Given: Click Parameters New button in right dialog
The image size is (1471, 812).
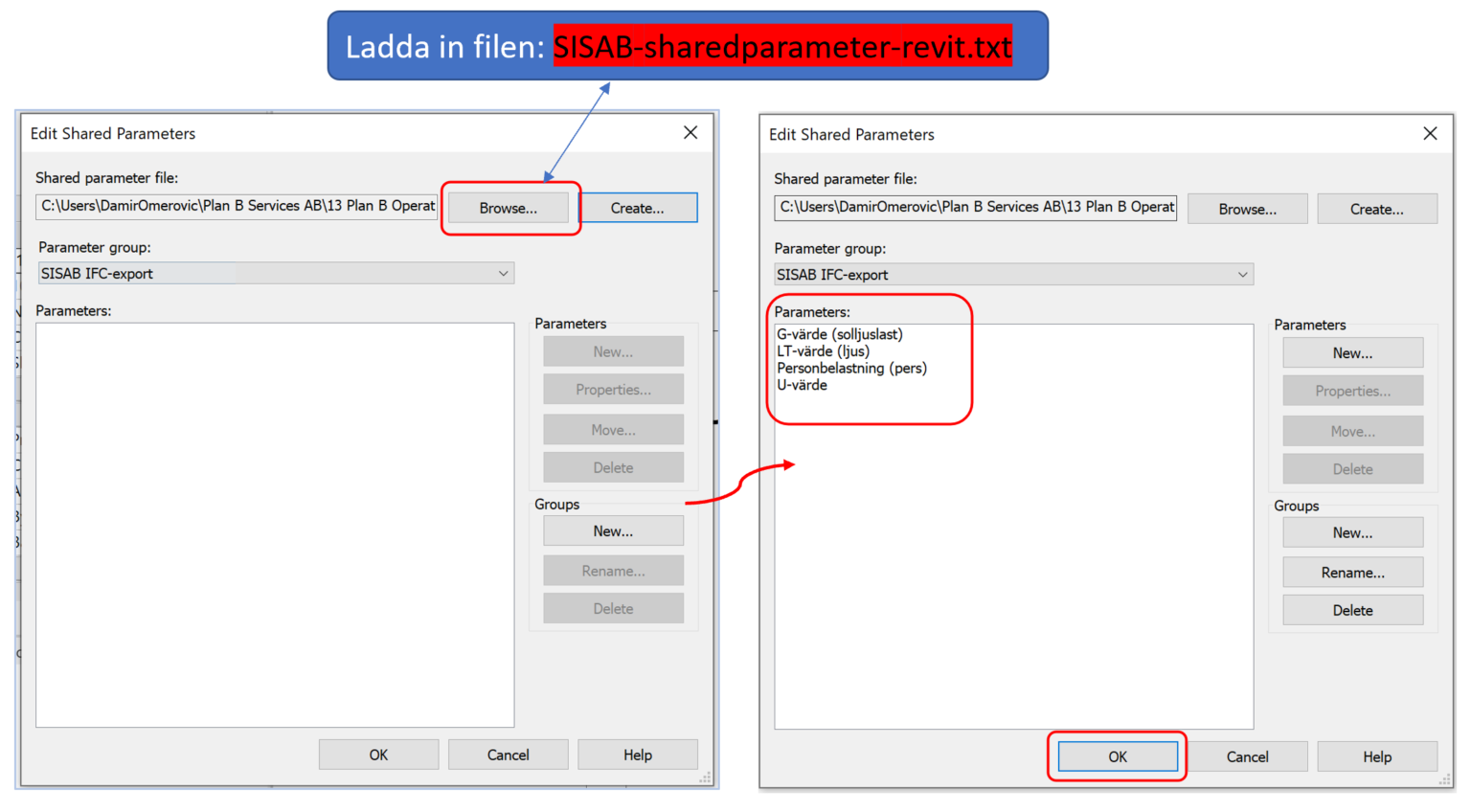Looking at the screenshot, I should [1352, 353].
